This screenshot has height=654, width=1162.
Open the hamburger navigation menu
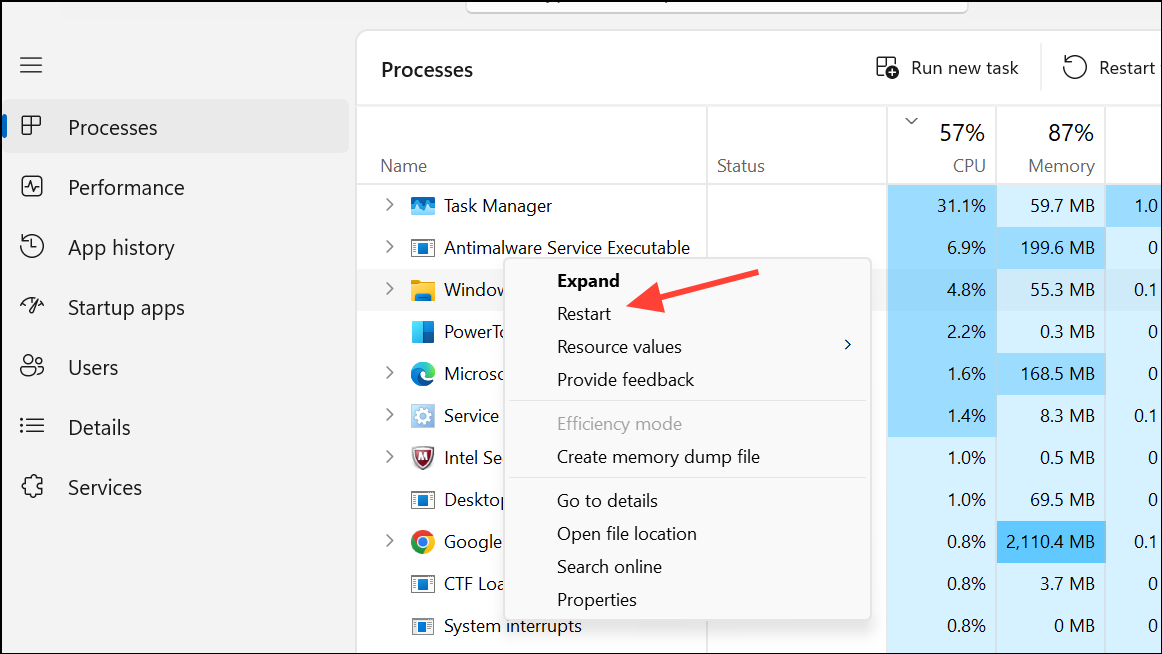point(31,65)
